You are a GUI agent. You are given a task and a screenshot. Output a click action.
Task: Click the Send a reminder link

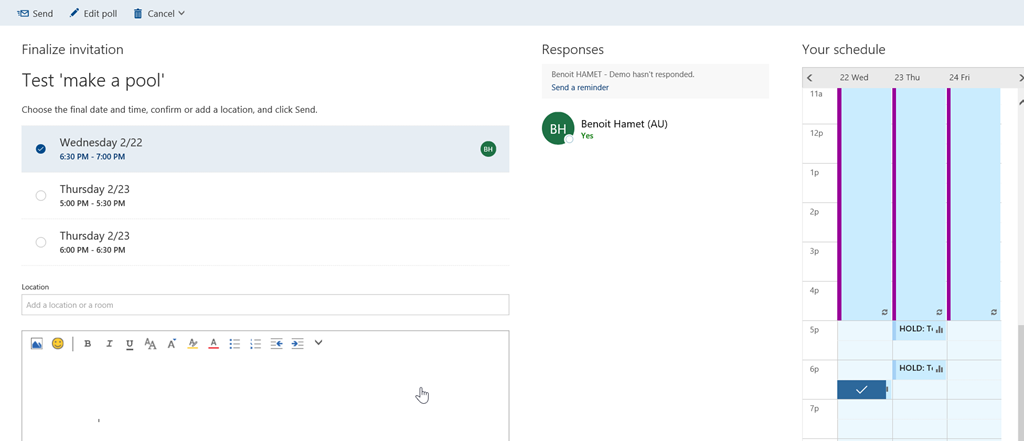coord(580,88)
